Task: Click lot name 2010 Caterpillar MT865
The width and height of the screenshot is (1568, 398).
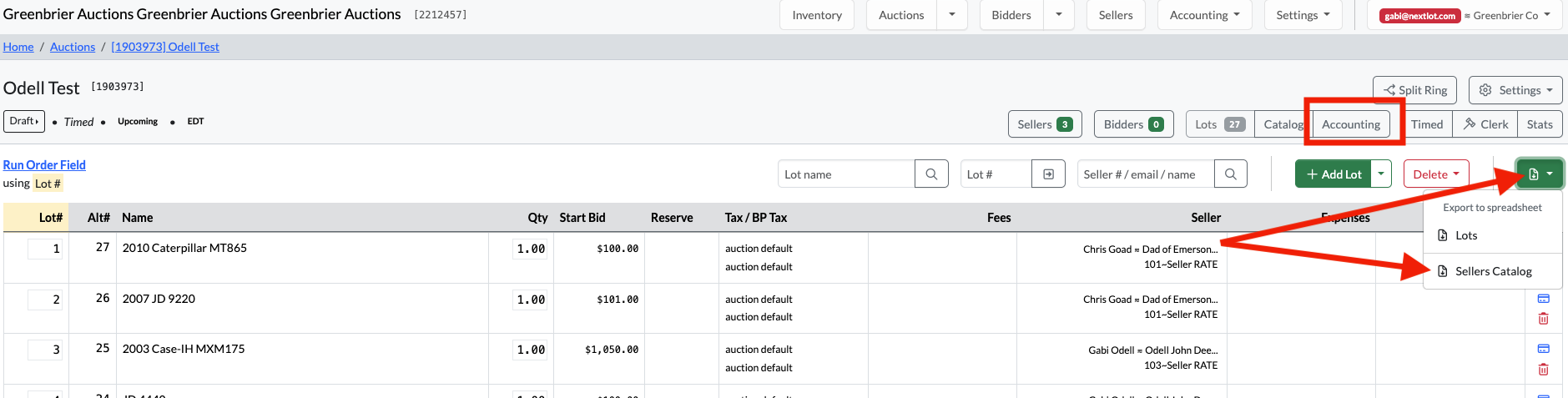Action: pyautogui.click(x=184, y=248)
